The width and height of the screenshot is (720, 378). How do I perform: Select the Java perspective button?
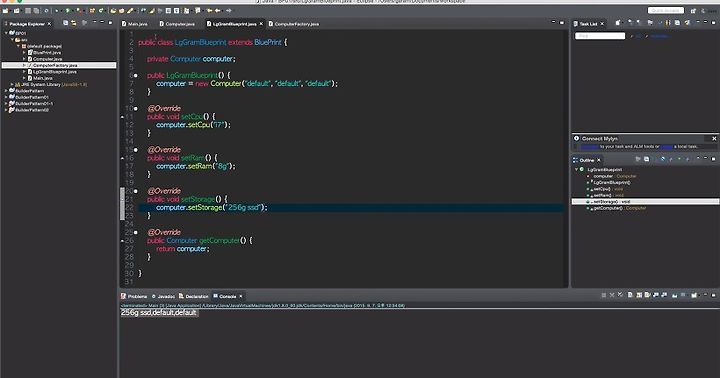coord(709,11)
